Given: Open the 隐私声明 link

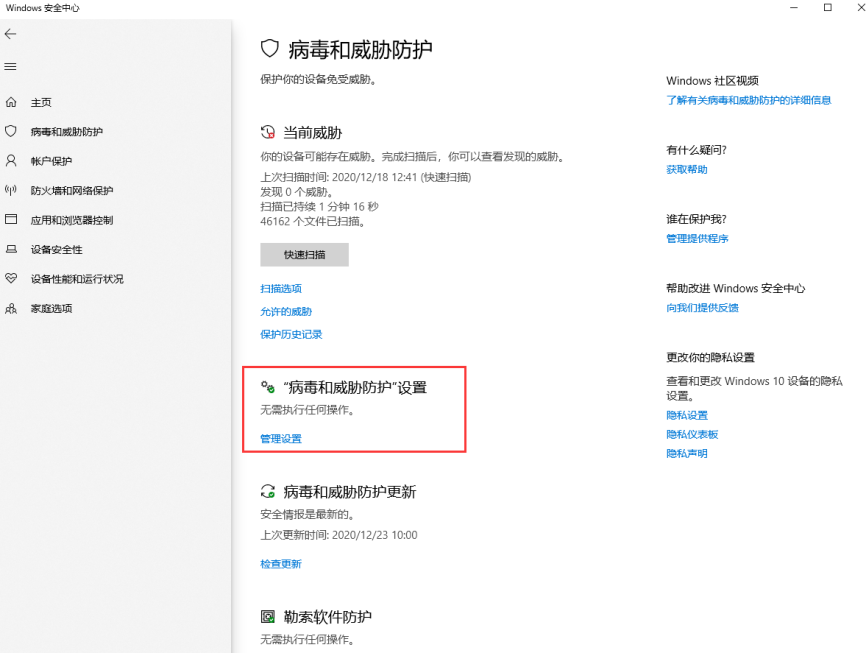Looking at the screenshot, I should (687, 454).
